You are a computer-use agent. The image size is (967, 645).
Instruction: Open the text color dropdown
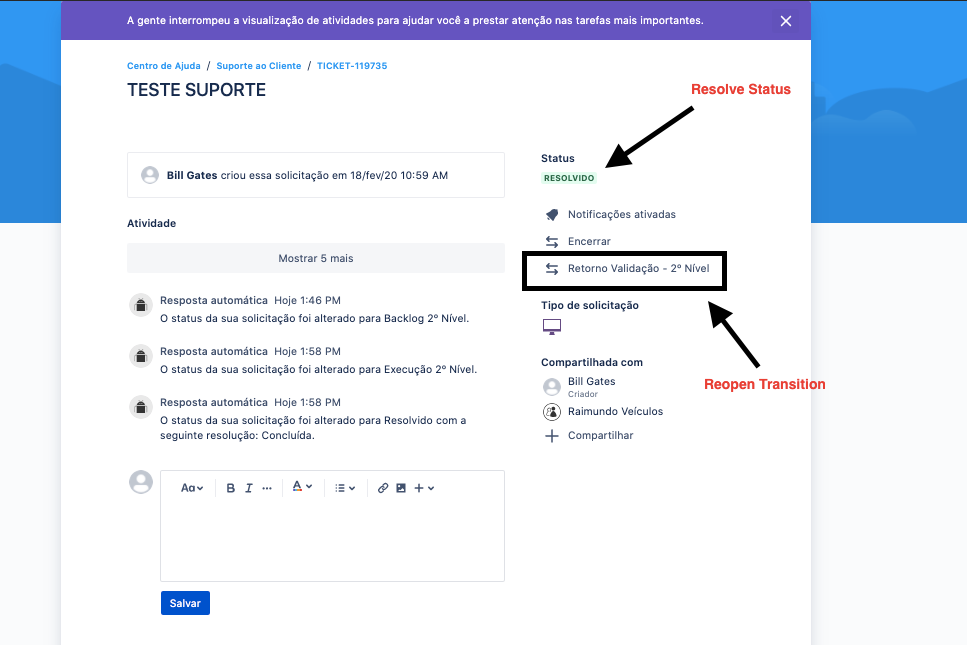(302, 487)
